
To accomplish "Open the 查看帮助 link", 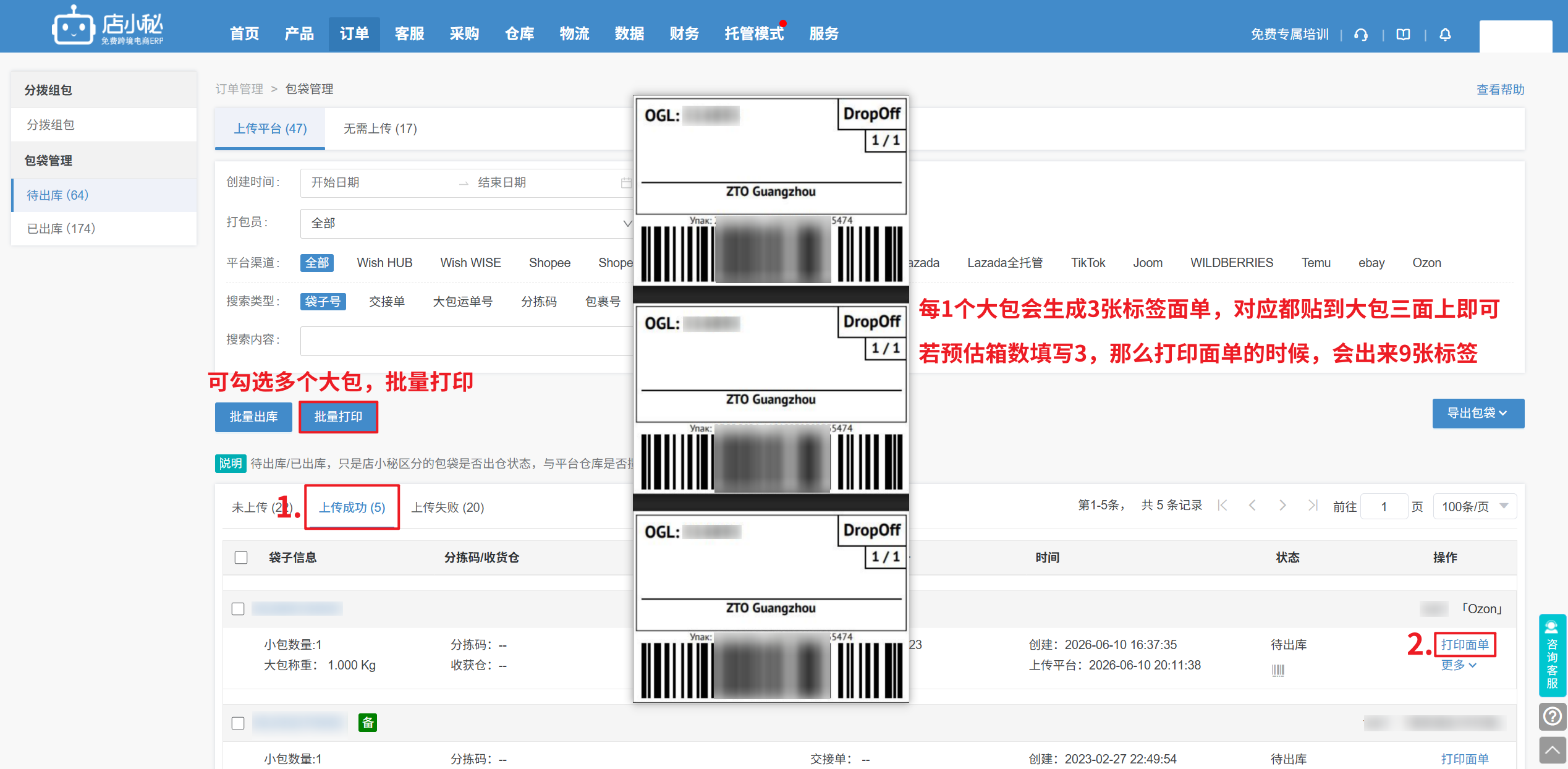I will 1500,90.
